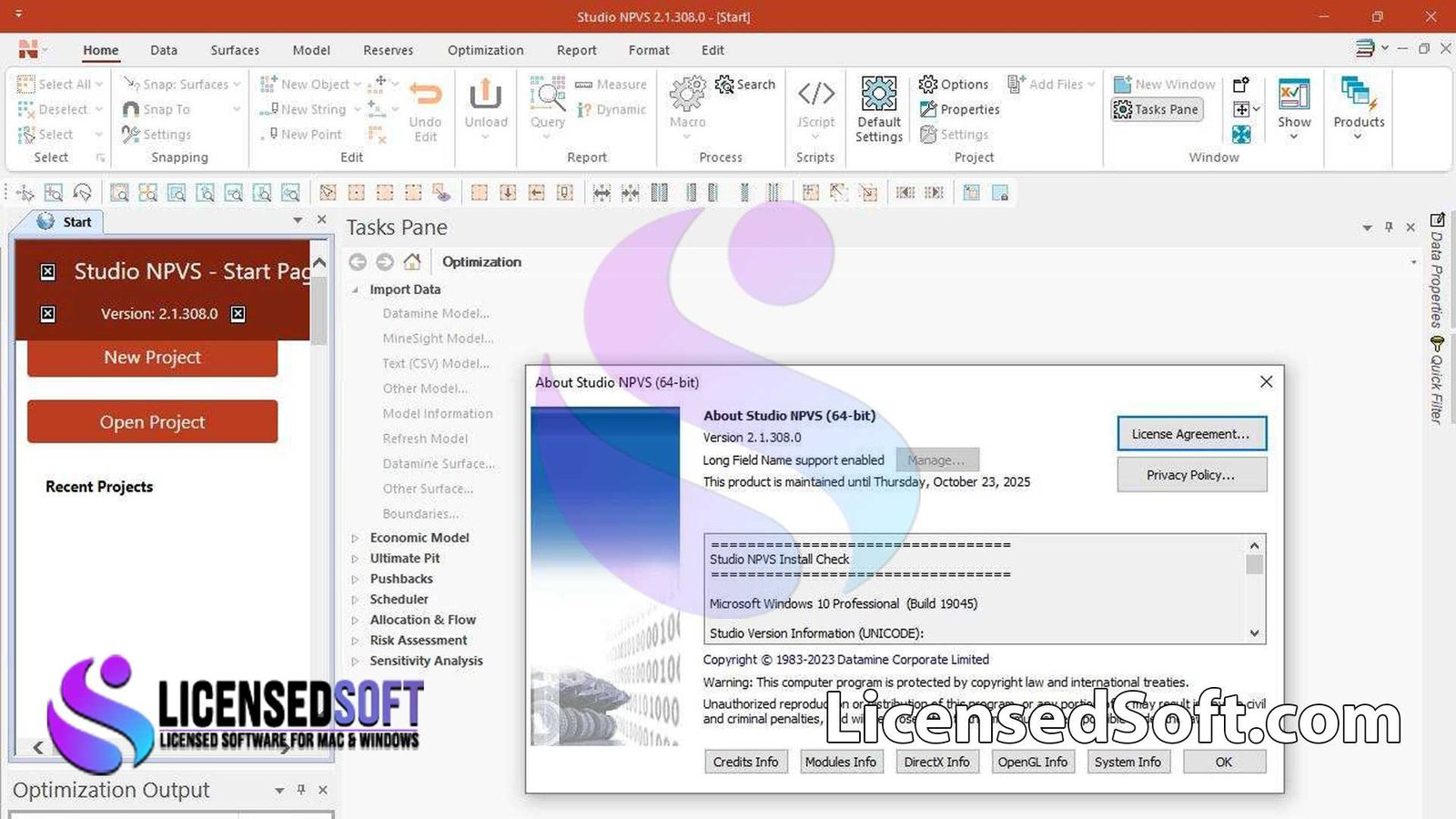
Task: Click the New Window icon
Action: tap(1123, 85)
